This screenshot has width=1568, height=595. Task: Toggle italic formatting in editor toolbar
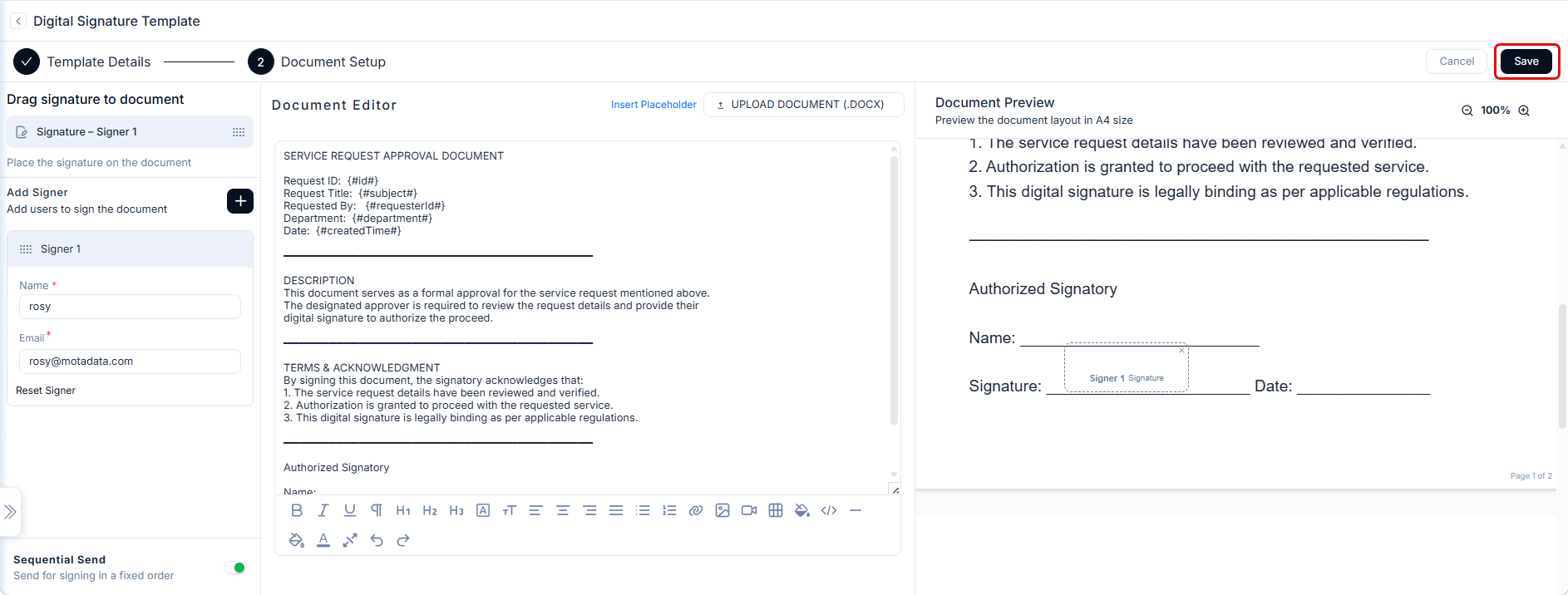coord(323,510)
